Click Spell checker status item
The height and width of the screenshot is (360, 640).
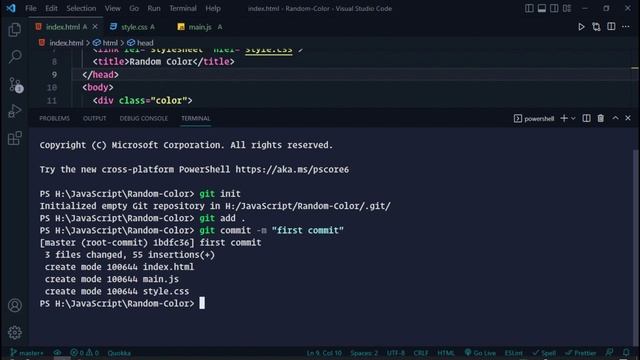click(x=544, y=353)
